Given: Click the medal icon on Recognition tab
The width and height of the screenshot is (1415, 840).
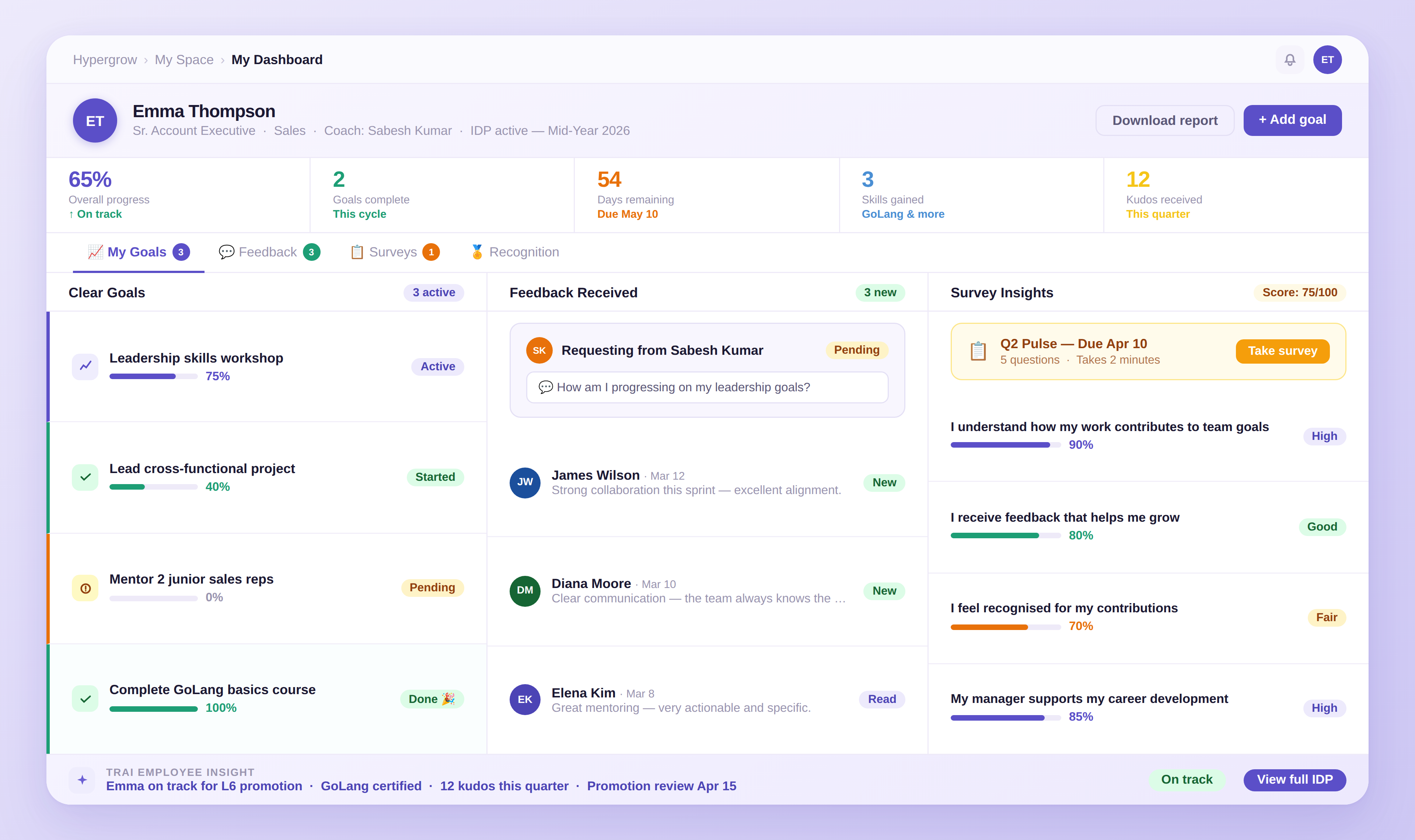Looking at the screenshot, I should click(477, 252).
